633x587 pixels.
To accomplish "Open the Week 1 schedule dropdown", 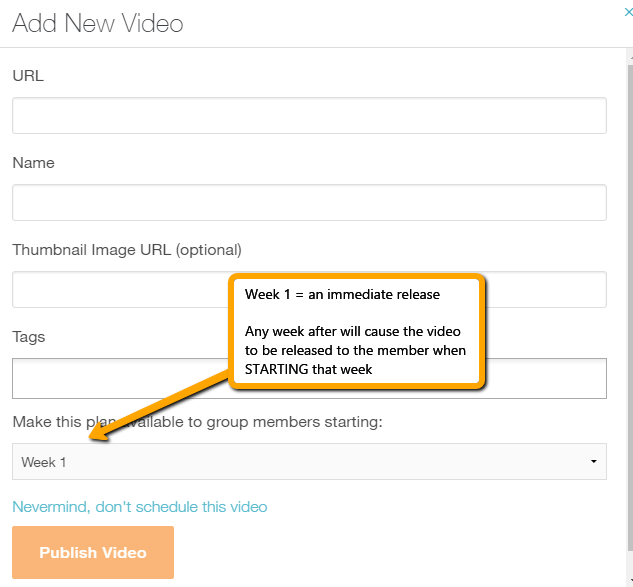I will point(309,461).
